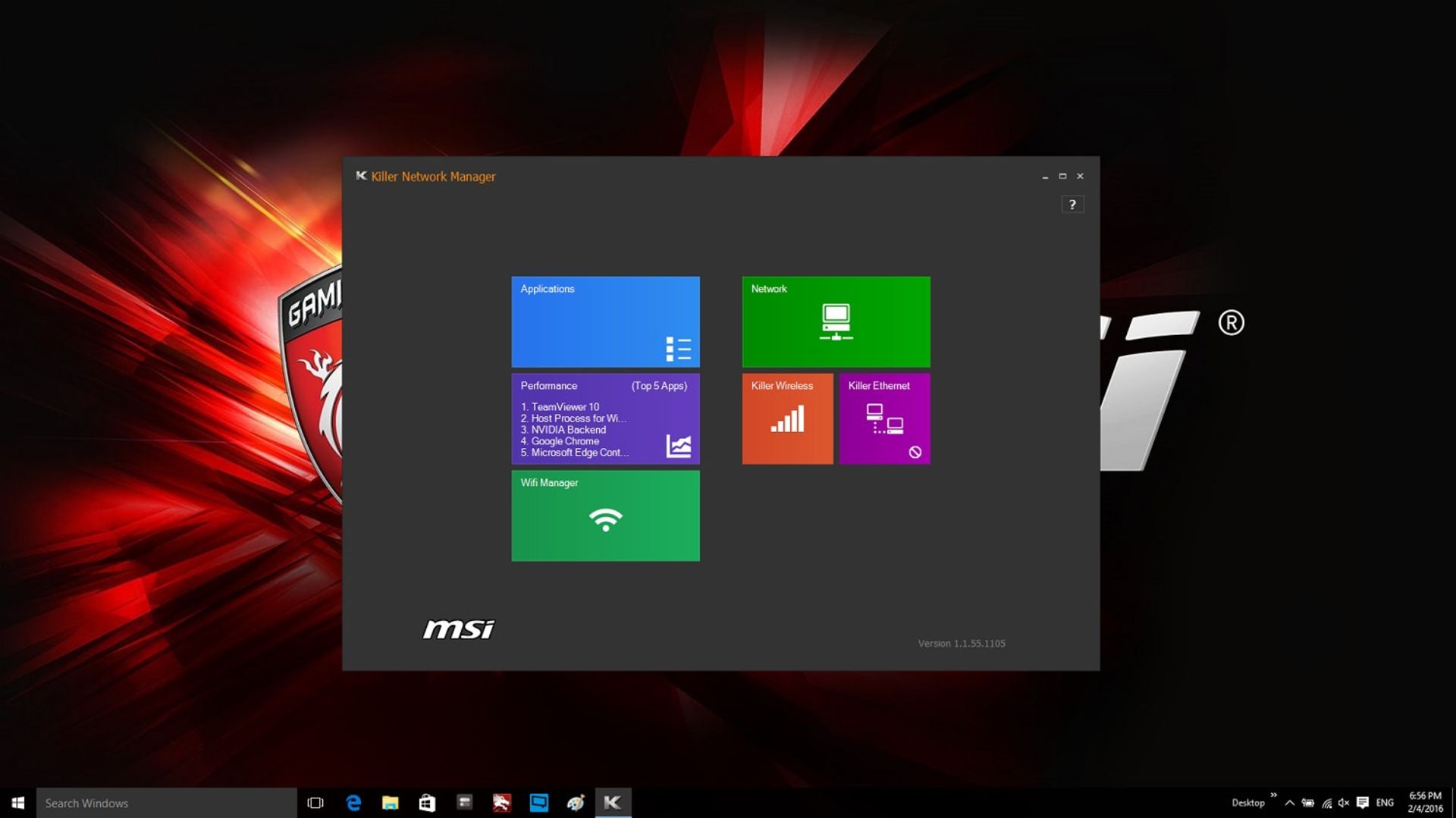
Task: Open the Applications tile
Action: pyautogui.click(x=605, y=321)
